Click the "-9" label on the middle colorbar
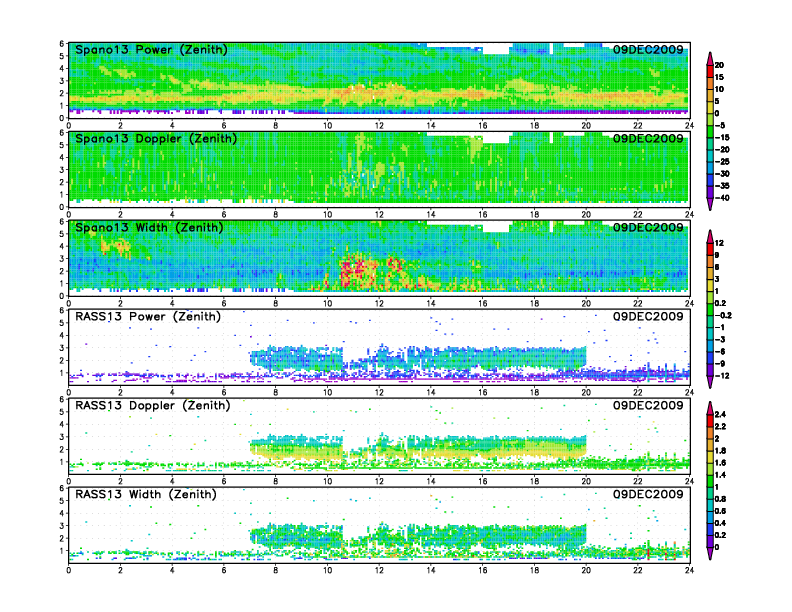The height and width of the screenshot is (612, 792). (x=720, y=364)
